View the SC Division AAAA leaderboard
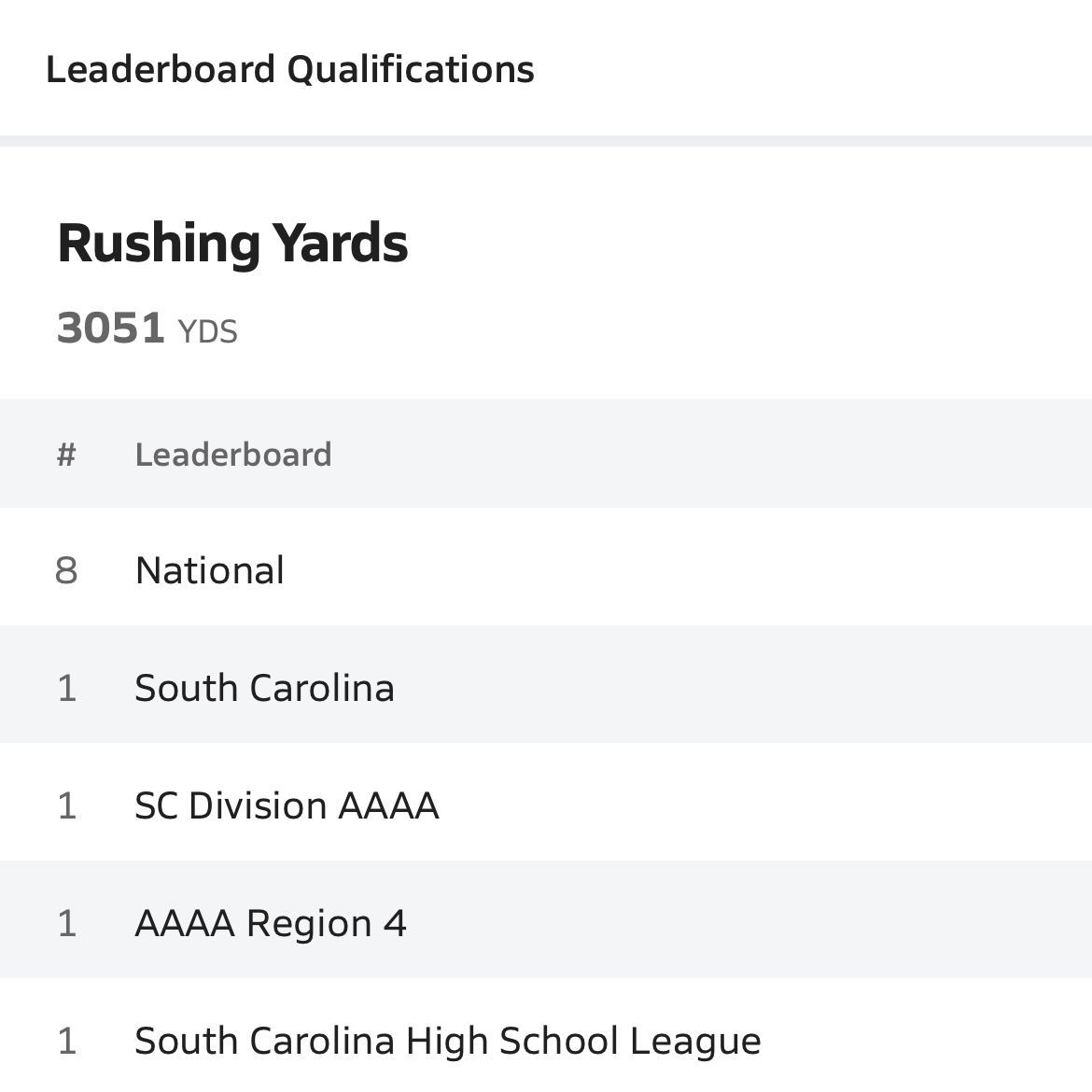1092x1092 pixels. tap(287, 805)
